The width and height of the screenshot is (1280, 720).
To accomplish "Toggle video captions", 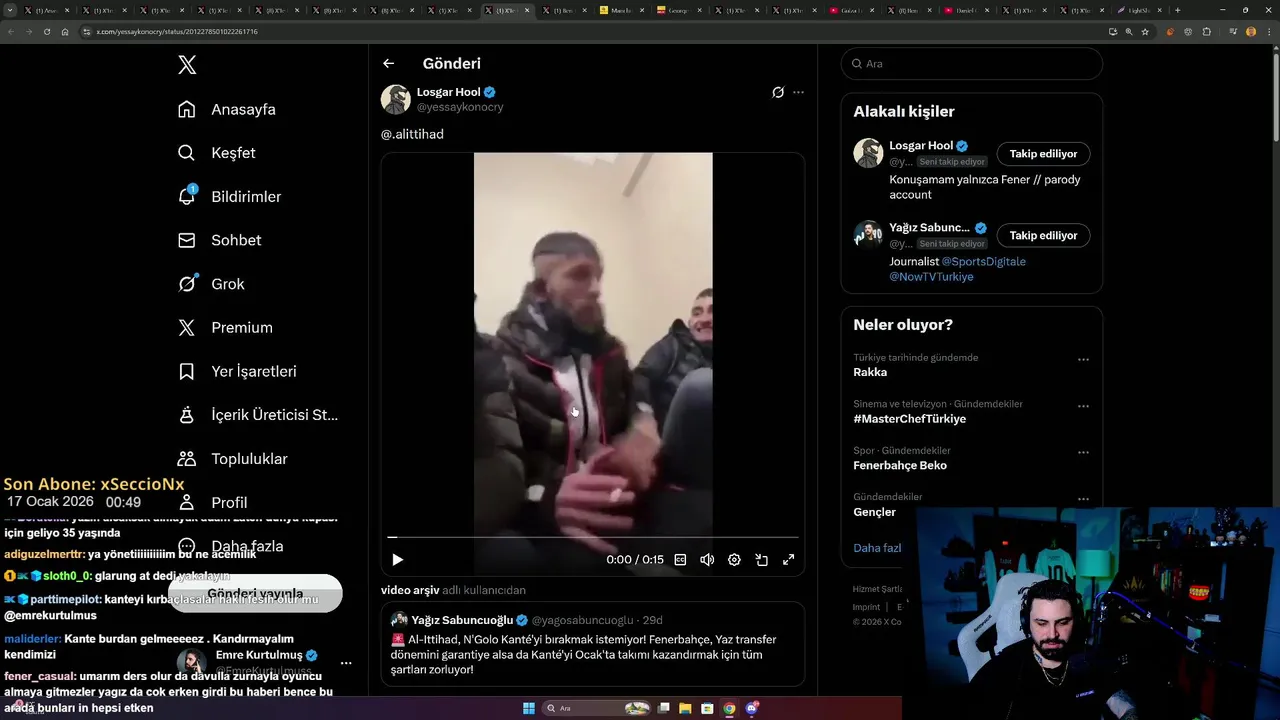I will (x=680, y=560).
